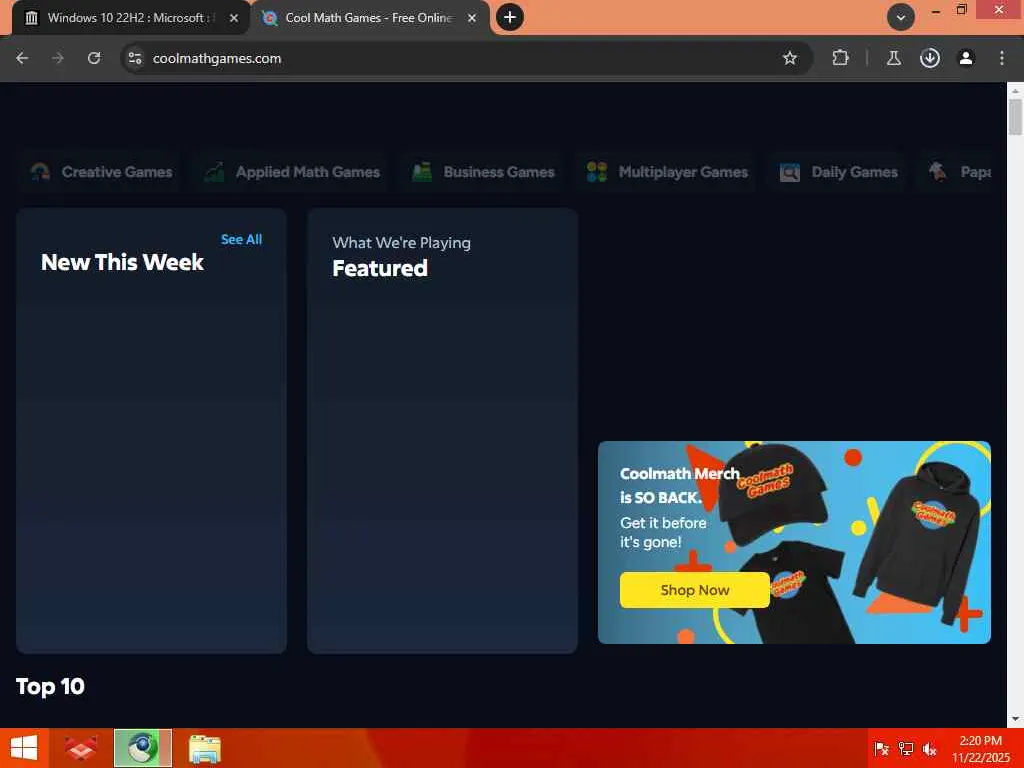The width and height of the screenshot is (1024, 768).
Task: Click the Chrome taskbar icon
Action: click(142, 748)
